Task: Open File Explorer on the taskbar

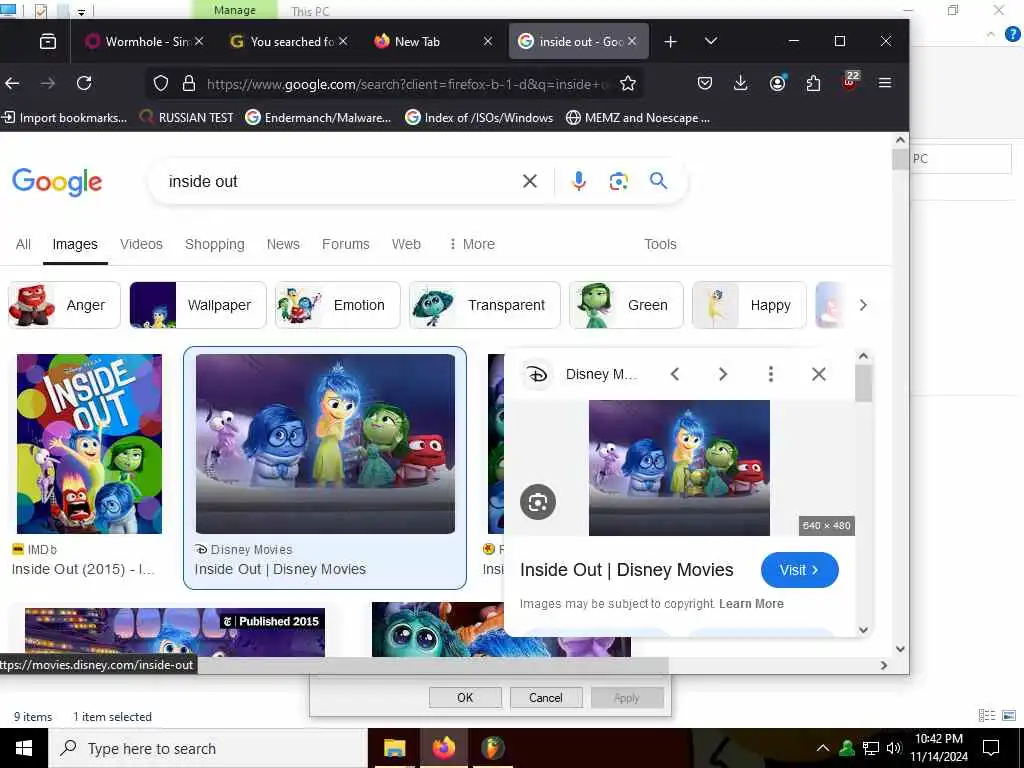Action: pyautogui.click(x=394, y=748)
